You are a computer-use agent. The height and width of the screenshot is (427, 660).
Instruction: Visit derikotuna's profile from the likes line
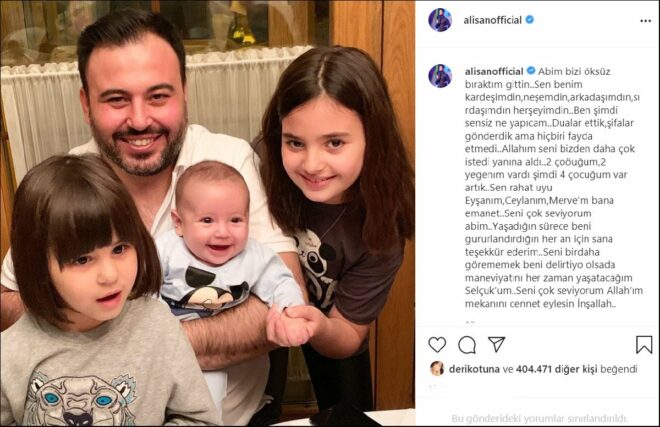[474, 369]
